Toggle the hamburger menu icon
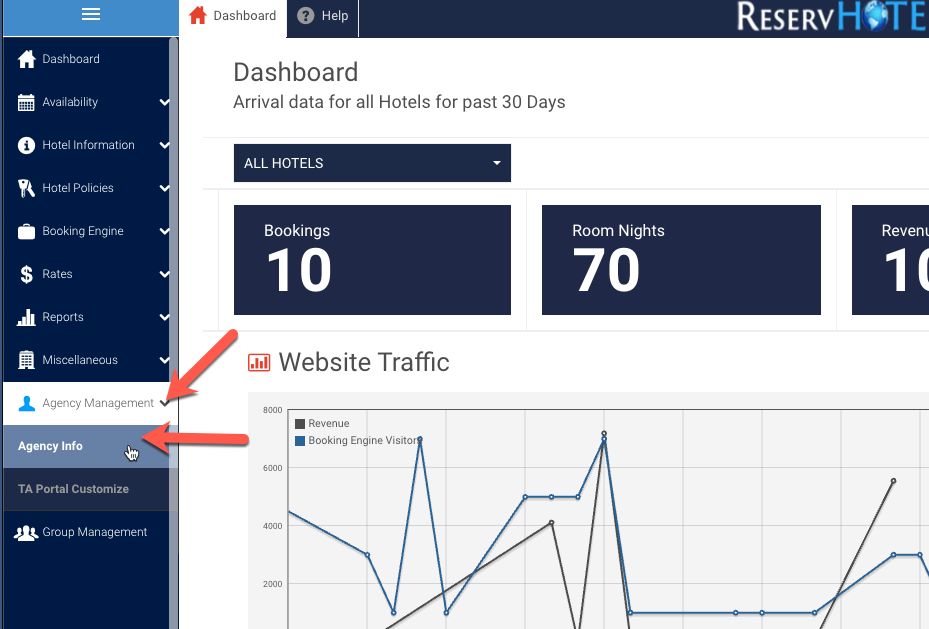The image size is (929, 629). coord(91,14)
